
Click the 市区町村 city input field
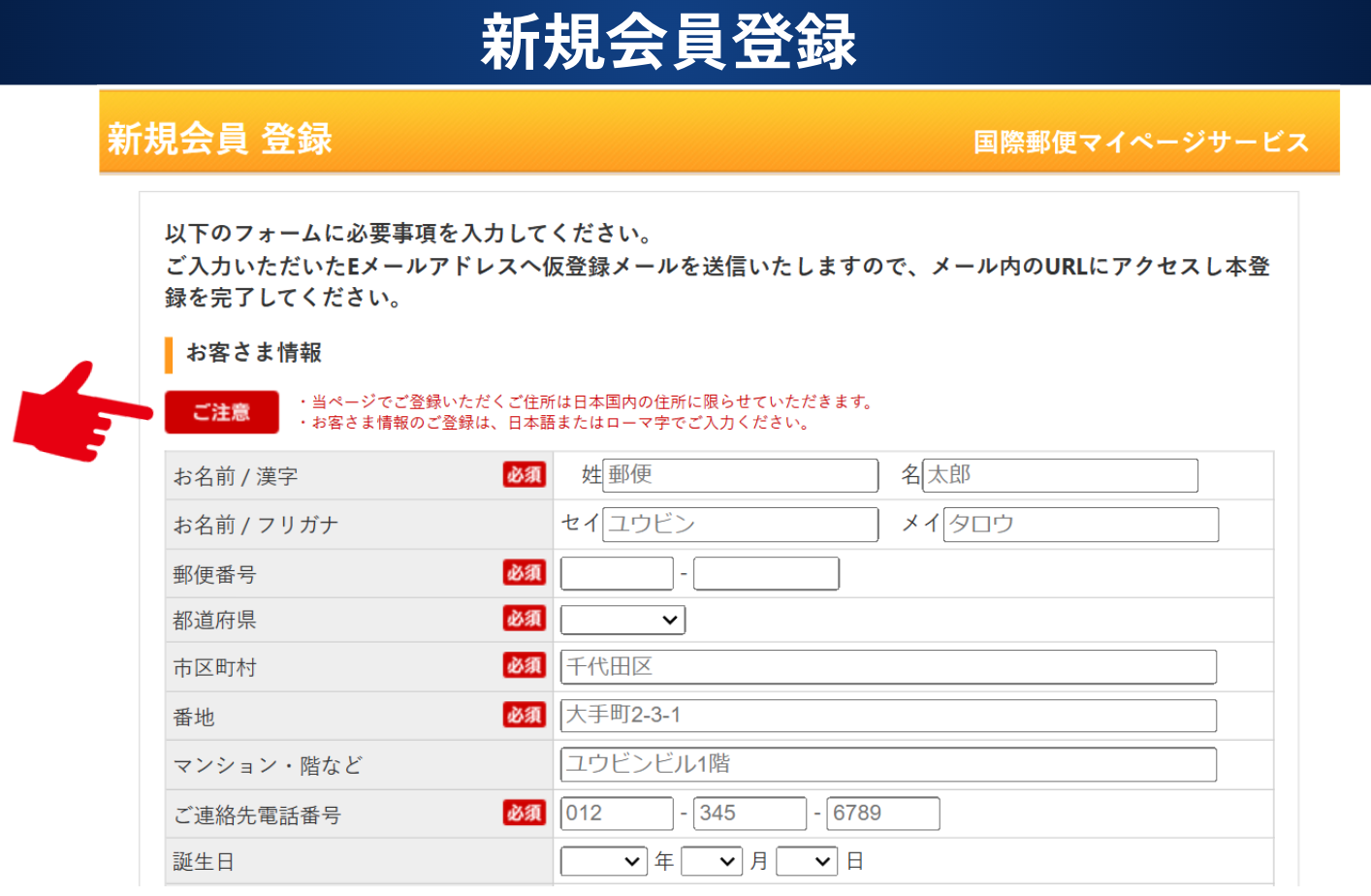(888, 667)
